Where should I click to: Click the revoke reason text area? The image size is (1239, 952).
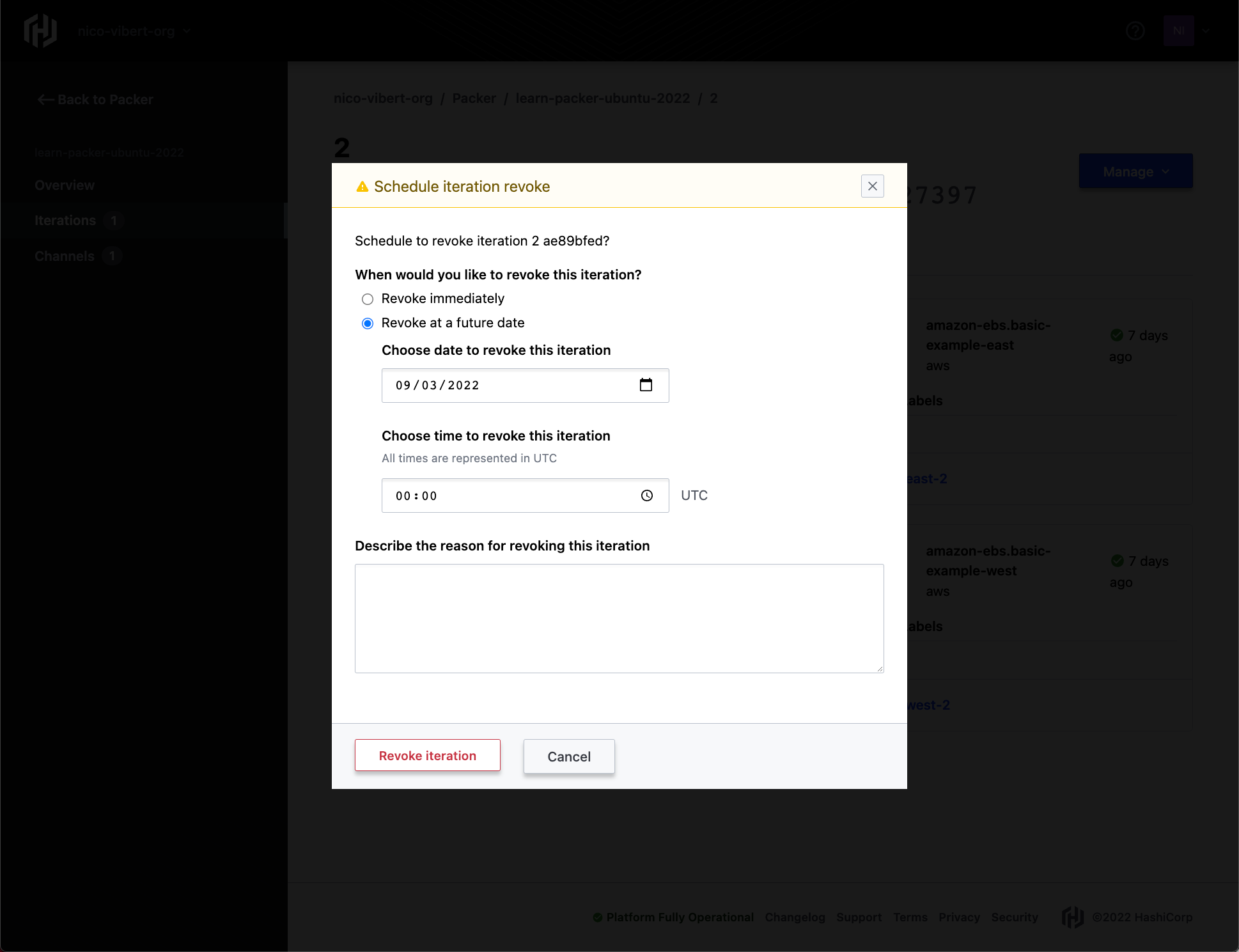tap(619, 618)
